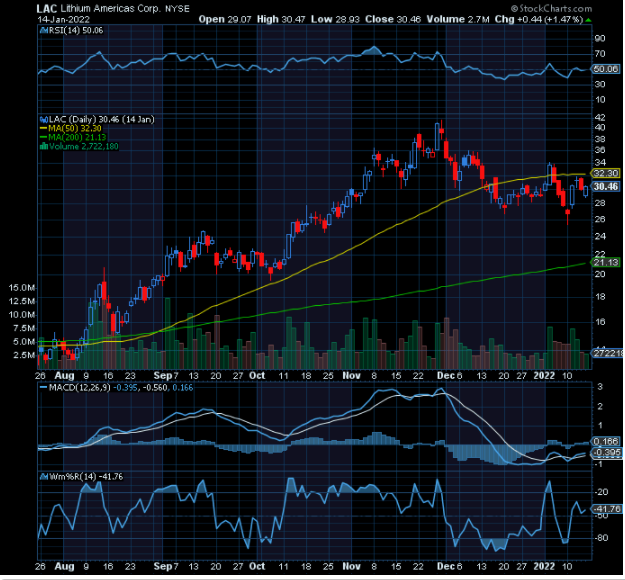The image size is (625, 580).
Task: Click the 0.166 histogram tag on the MACD axis
Action: (x=606, y=441)
